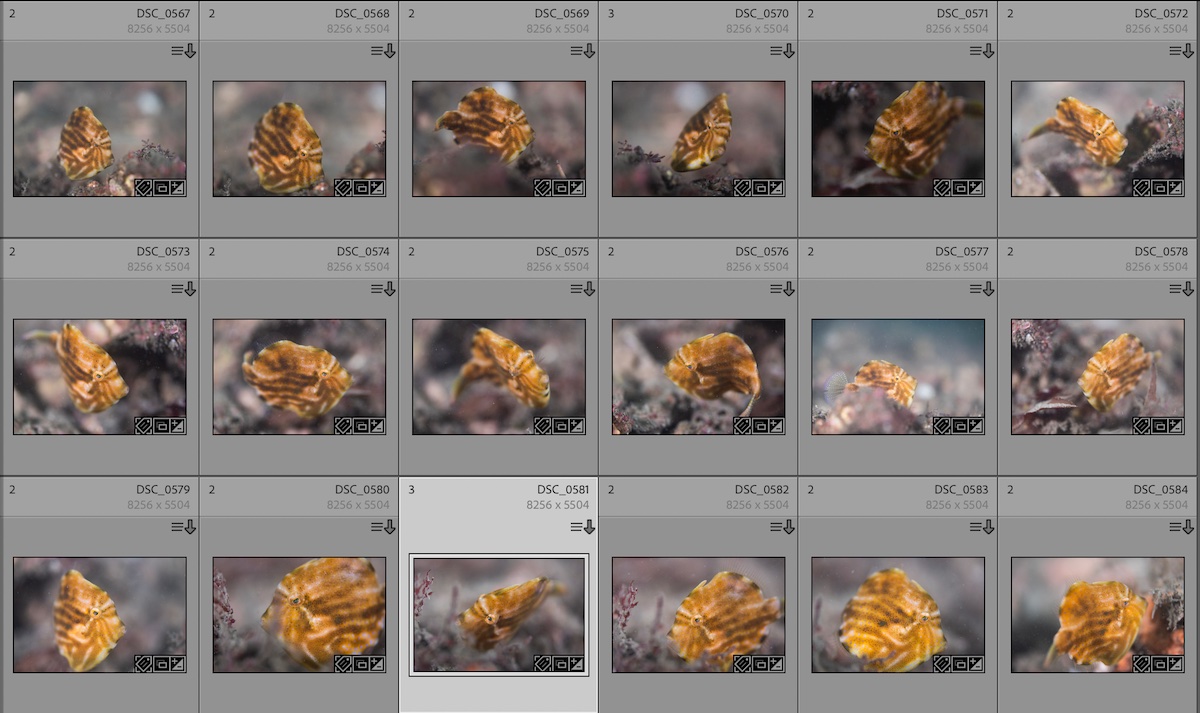Click the keyword tag badge on DSC_0583
Viewport: 1200px width, 713px height.
coord(941,663)
